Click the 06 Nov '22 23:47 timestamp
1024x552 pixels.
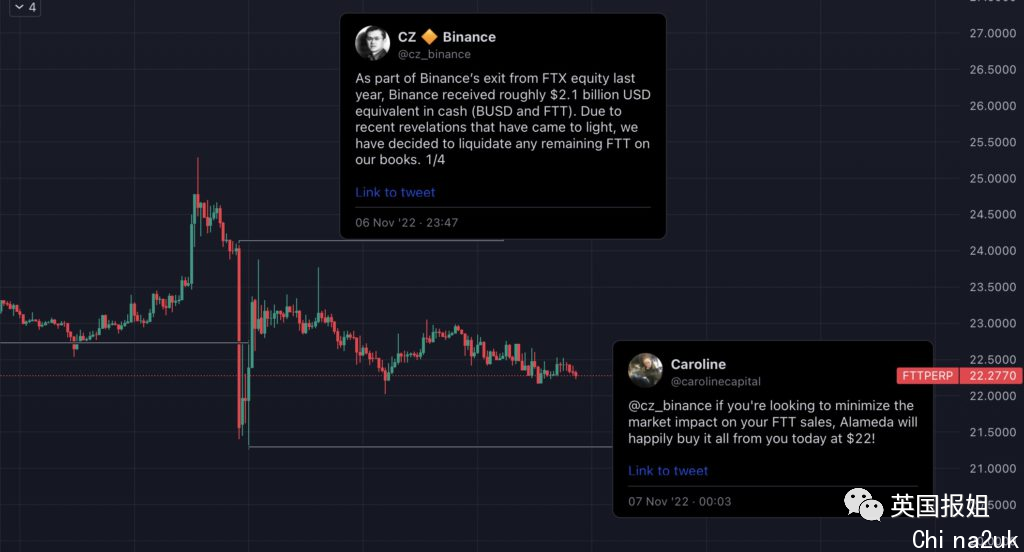coord(407,223)
